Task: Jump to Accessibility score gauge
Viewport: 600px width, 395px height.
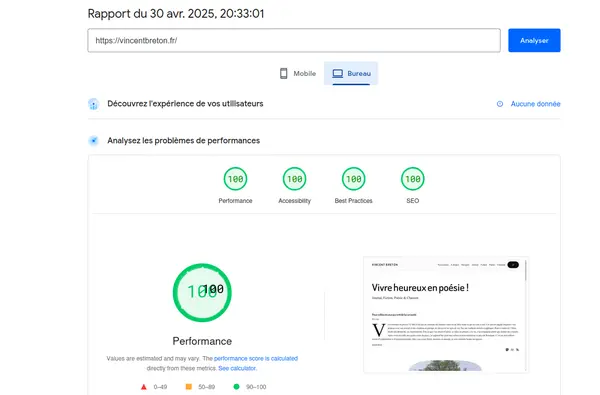Action: tap(294, 179)
